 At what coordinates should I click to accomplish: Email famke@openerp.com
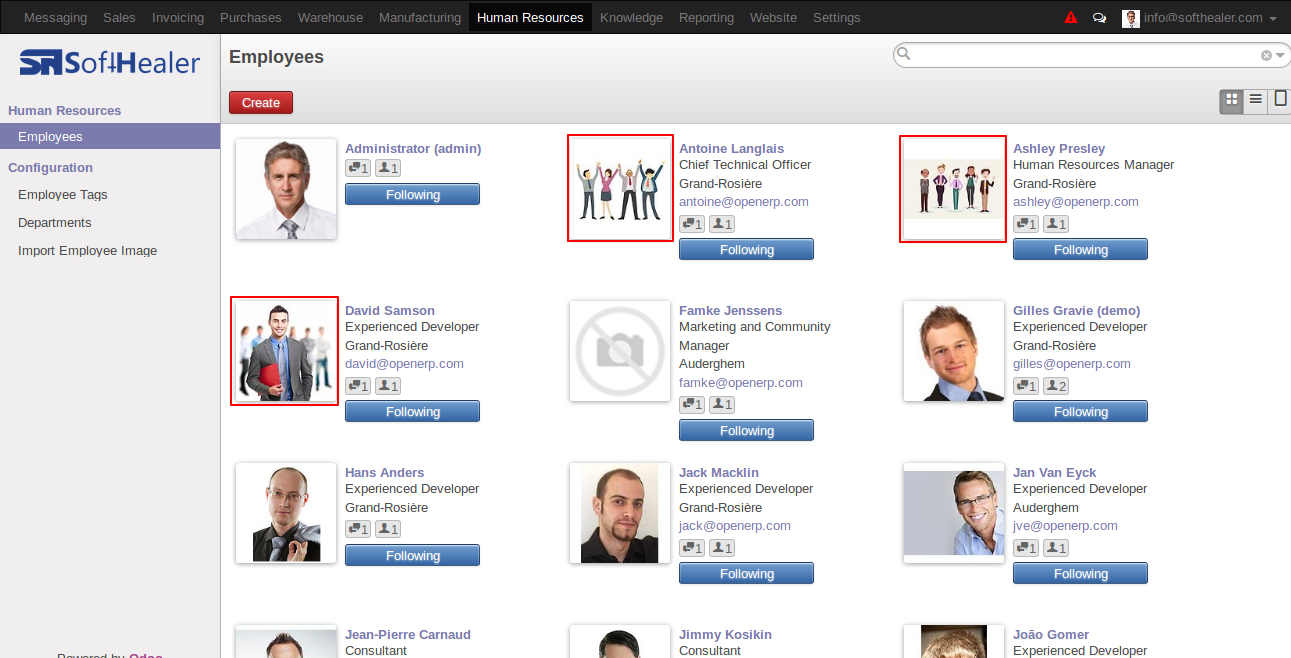741,382
